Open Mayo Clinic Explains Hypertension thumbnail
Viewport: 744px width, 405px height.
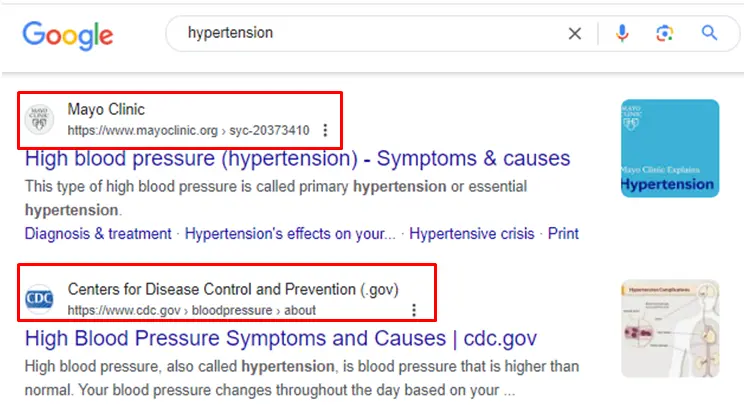click(x=669, y=148)
